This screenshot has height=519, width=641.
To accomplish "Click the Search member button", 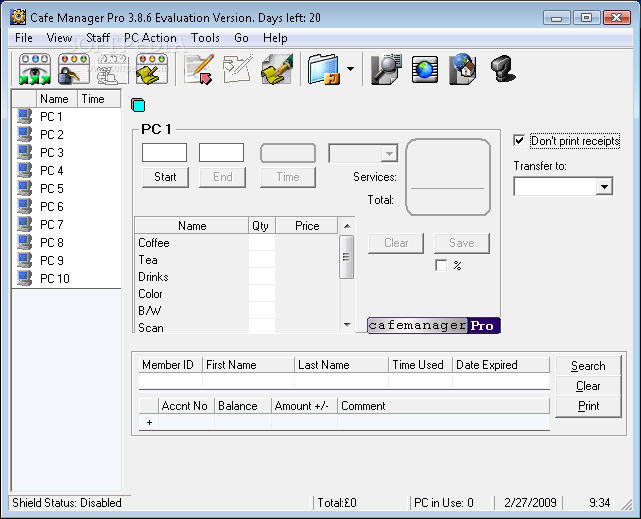I will click(588, 366).
